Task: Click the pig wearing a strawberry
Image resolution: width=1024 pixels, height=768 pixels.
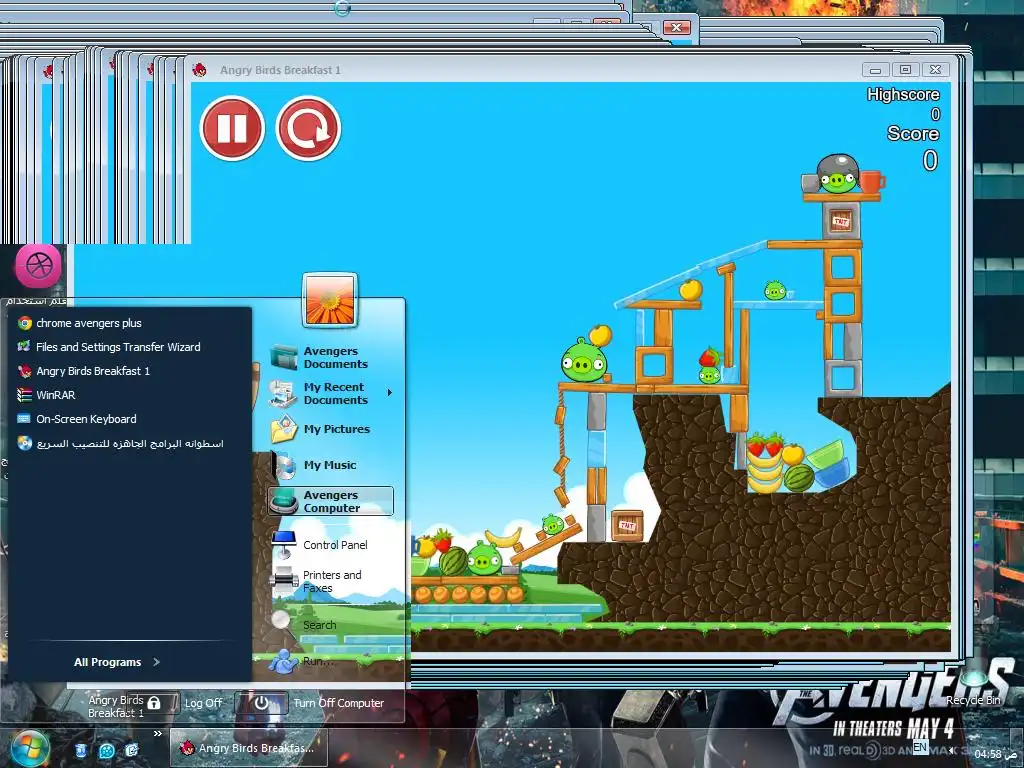Action: (709, 374)
